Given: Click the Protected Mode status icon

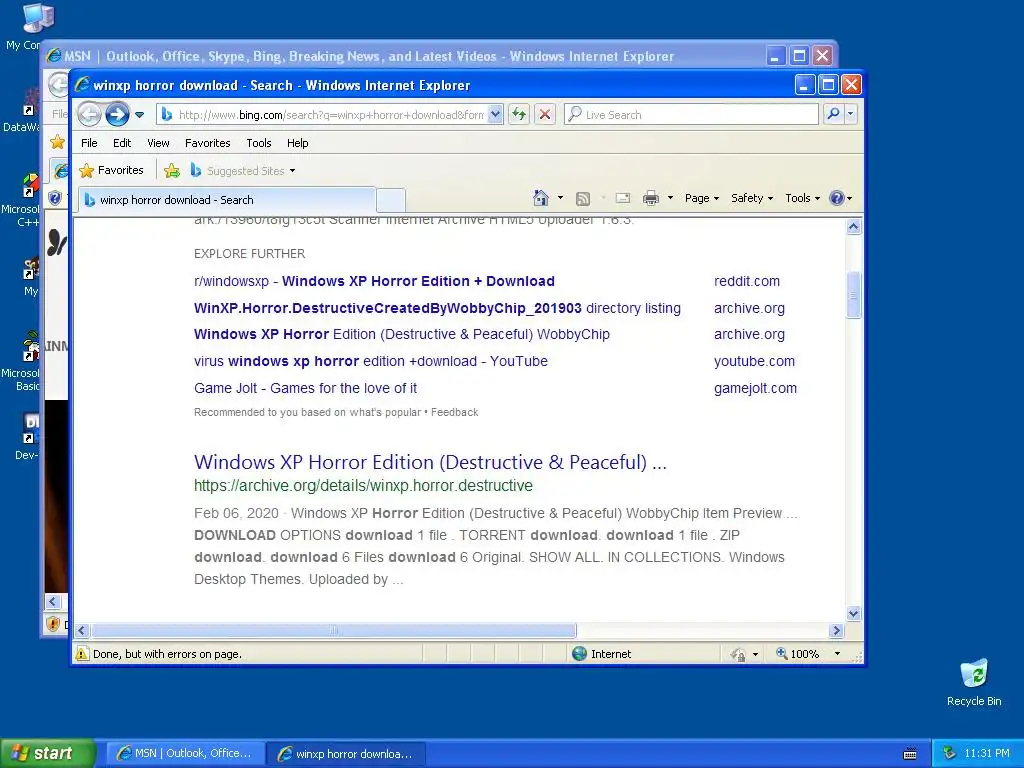Looking at the screenshot, I should [738, 654].
